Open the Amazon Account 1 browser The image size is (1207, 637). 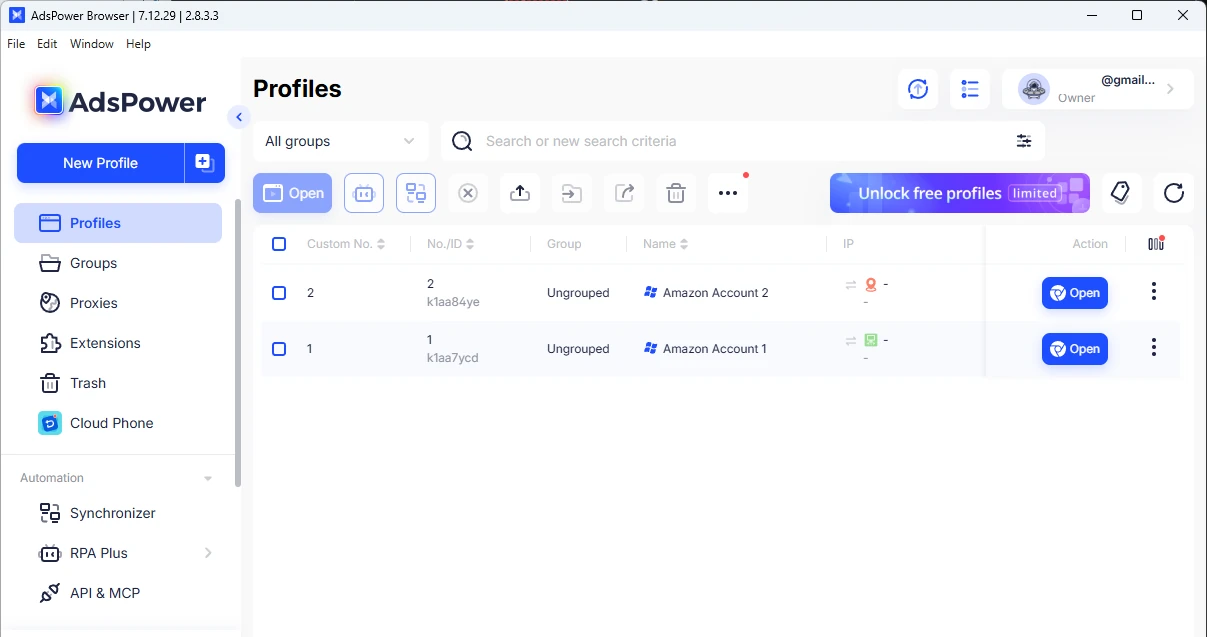point(1074,349)
